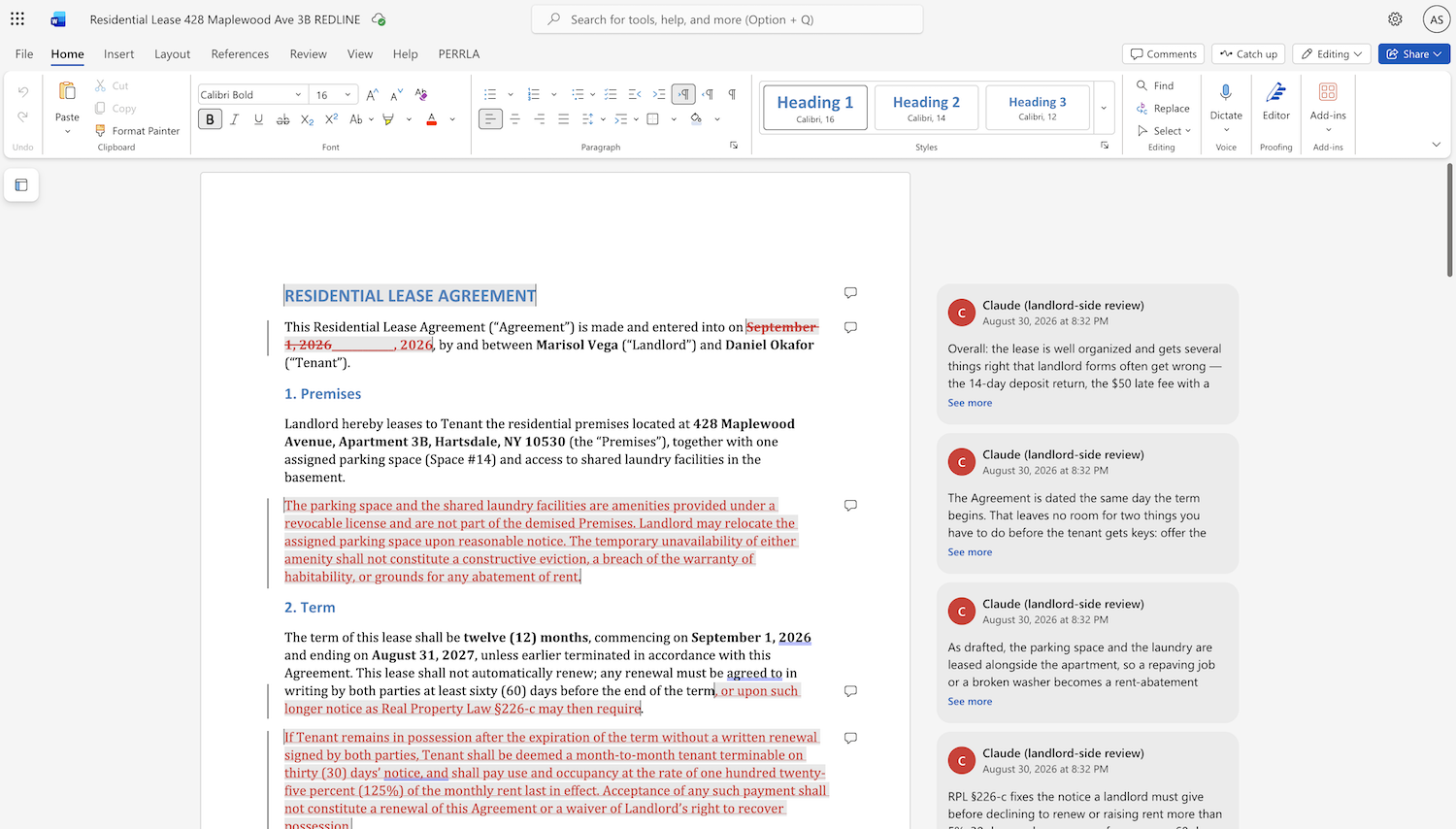Click the Clear Formatting icon

click(421, 95)
